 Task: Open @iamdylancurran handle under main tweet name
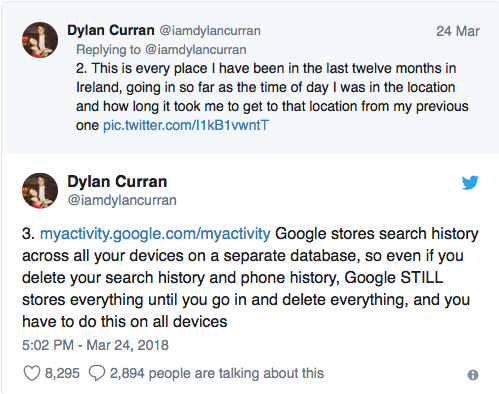[x=122, y=200]
